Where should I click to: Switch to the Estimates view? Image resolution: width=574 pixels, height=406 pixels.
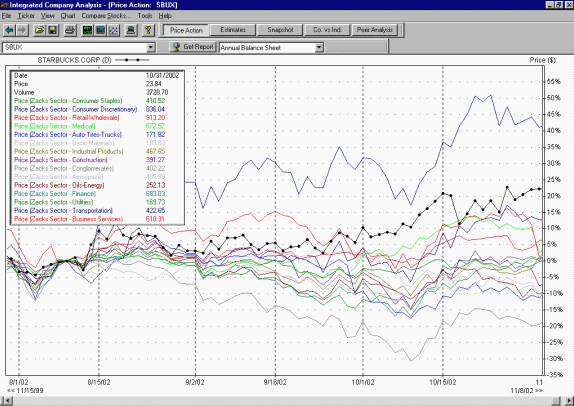[233, 30]
